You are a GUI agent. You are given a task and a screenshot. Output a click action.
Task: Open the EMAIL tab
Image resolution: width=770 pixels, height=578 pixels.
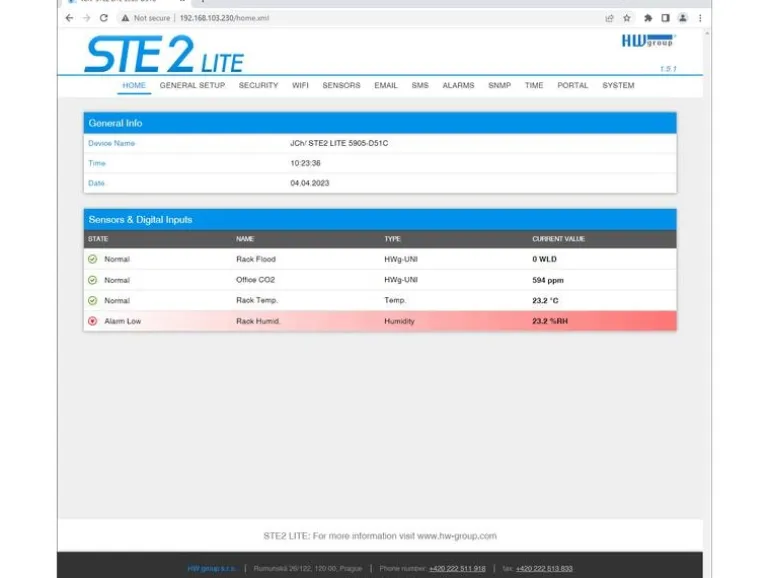pyautogui.click(x=385, y=85)
